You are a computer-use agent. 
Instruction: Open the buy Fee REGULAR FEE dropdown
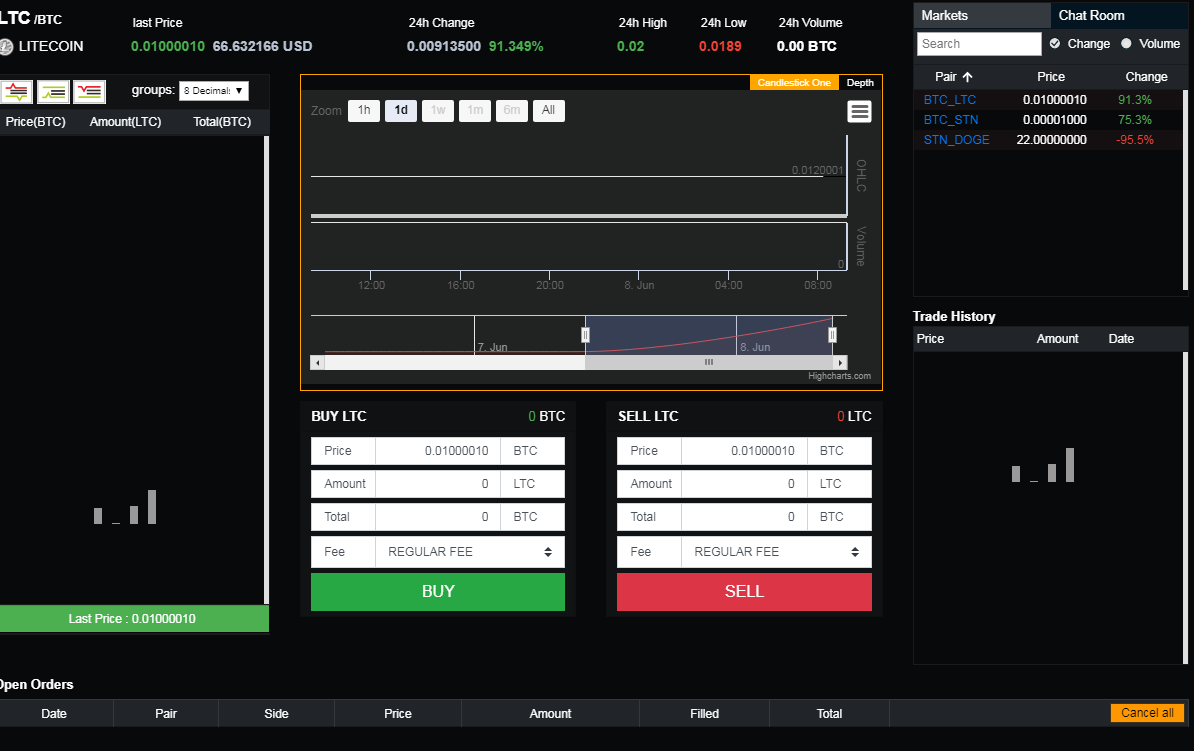click(x=470, y=552)
